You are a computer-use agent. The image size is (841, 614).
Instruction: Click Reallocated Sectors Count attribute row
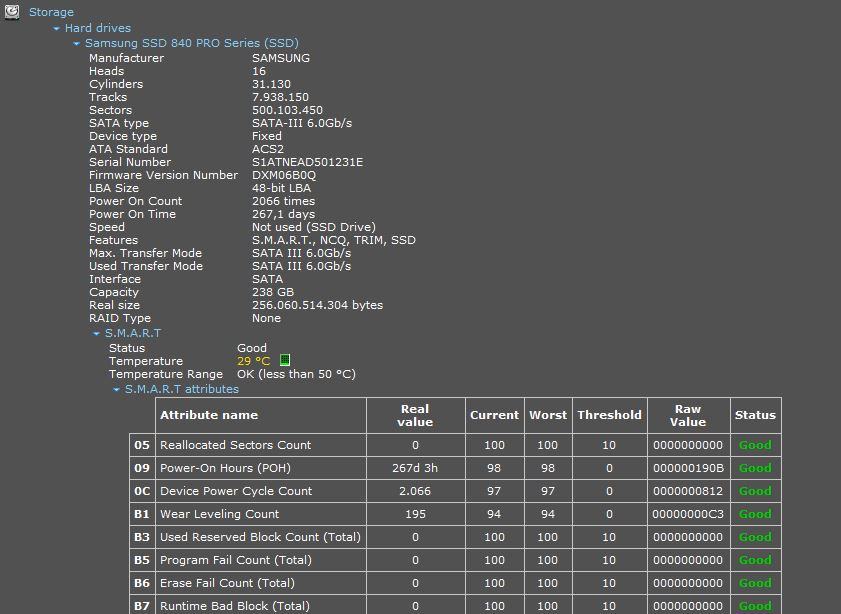click(x=455, y=445)
